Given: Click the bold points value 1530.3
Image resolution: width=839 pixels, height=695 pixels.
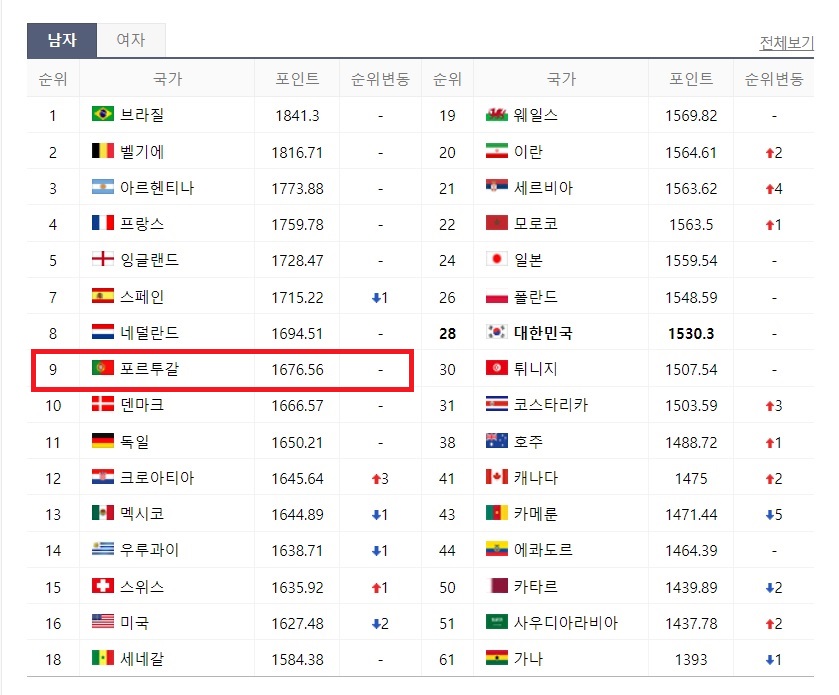Looking at the screenshot, I should 691,334.
